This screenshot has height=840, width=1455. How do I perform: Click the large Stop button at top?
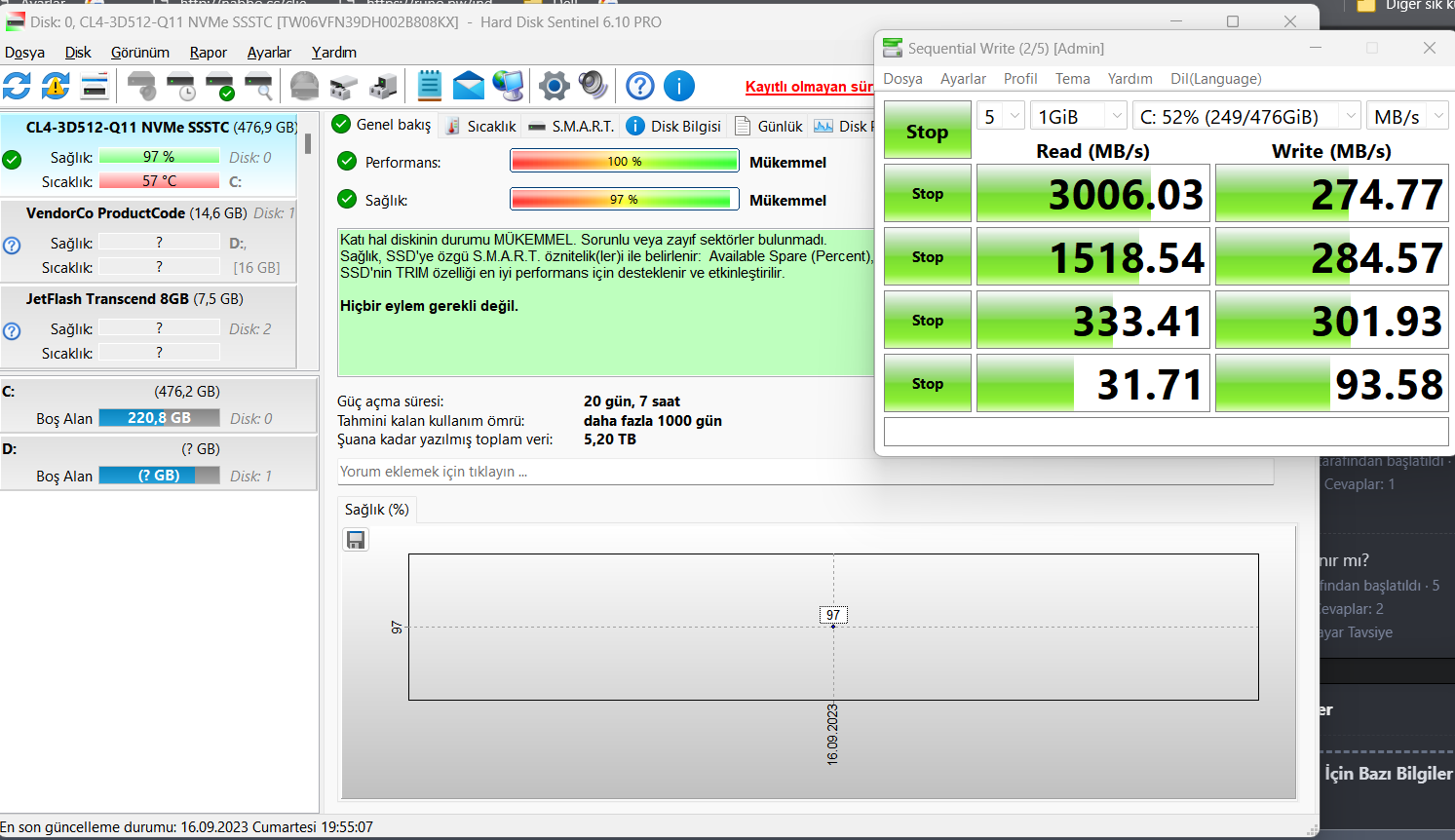(x=927, y=131)
